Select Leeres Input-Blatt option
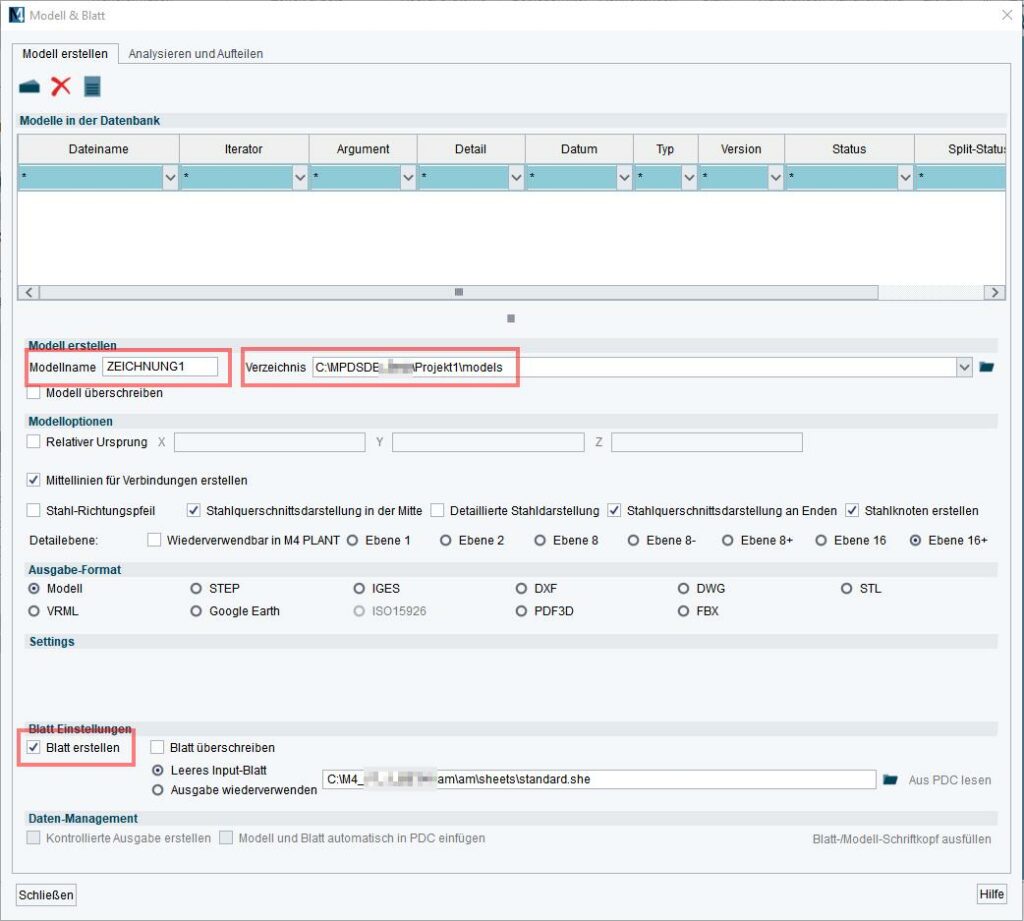 click(157, 770)
